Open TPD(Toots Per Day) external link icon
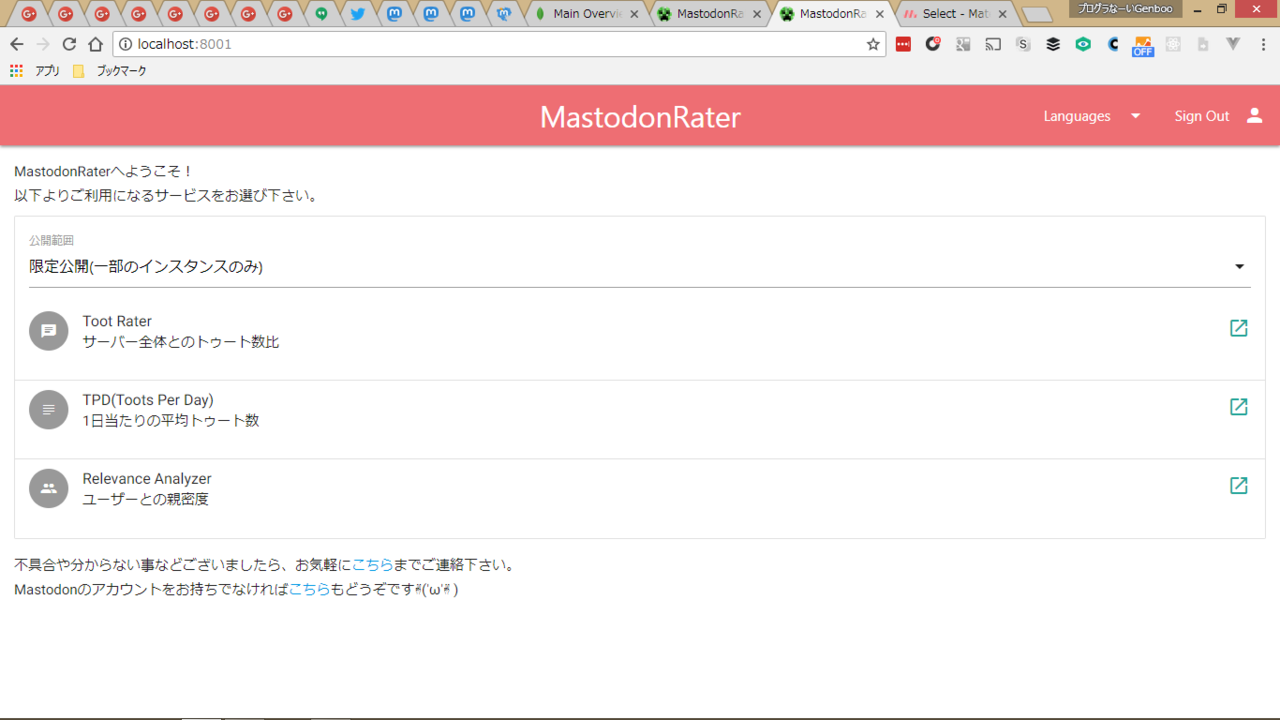Screen dimensions: 1280x720 (1238, 407)
